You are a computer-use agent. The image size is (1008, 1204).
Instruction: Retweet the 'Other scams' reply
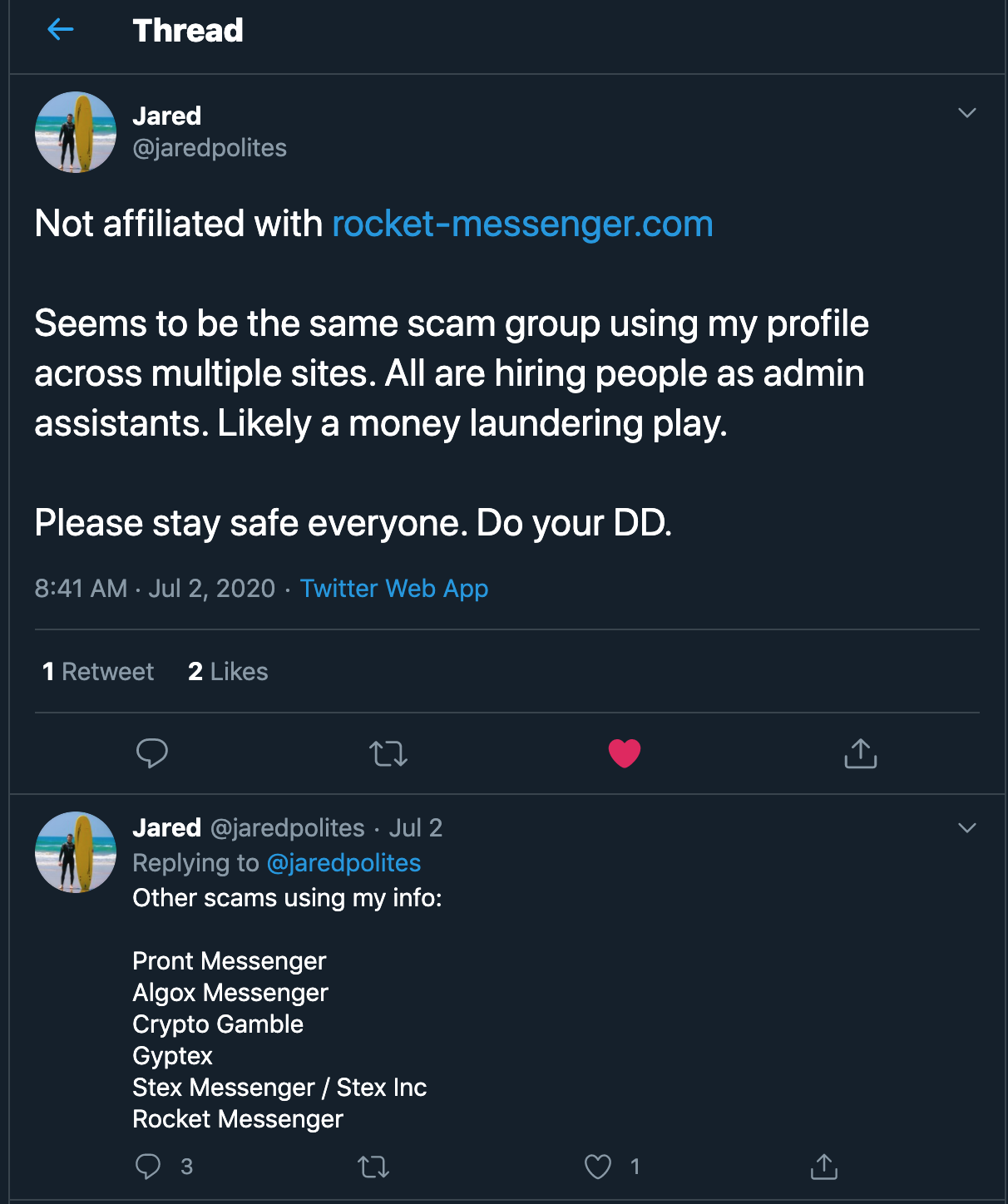376,1167
